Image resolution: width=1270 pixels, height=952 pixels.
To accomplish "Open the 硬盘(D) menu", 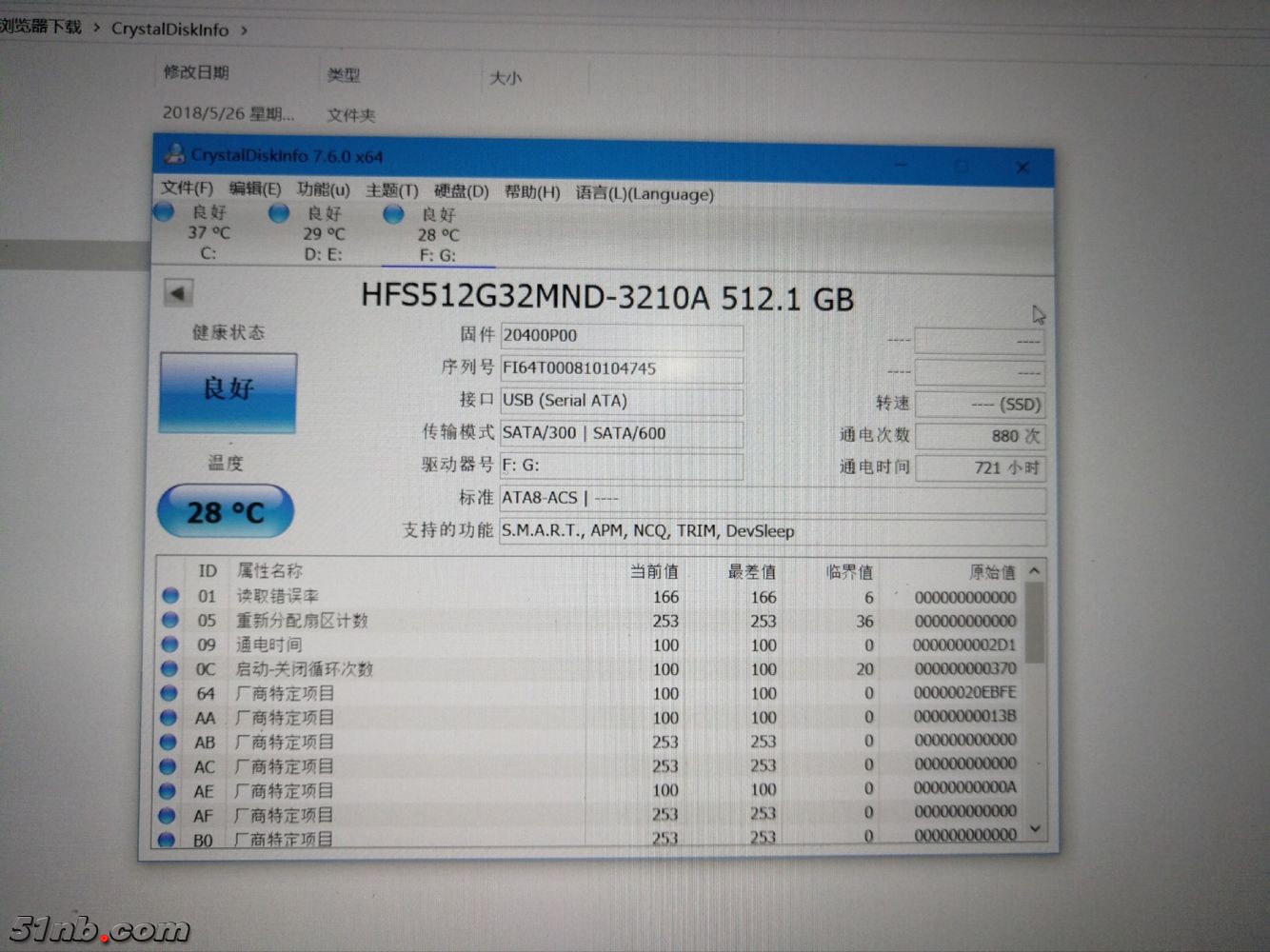I will (461, 191).
